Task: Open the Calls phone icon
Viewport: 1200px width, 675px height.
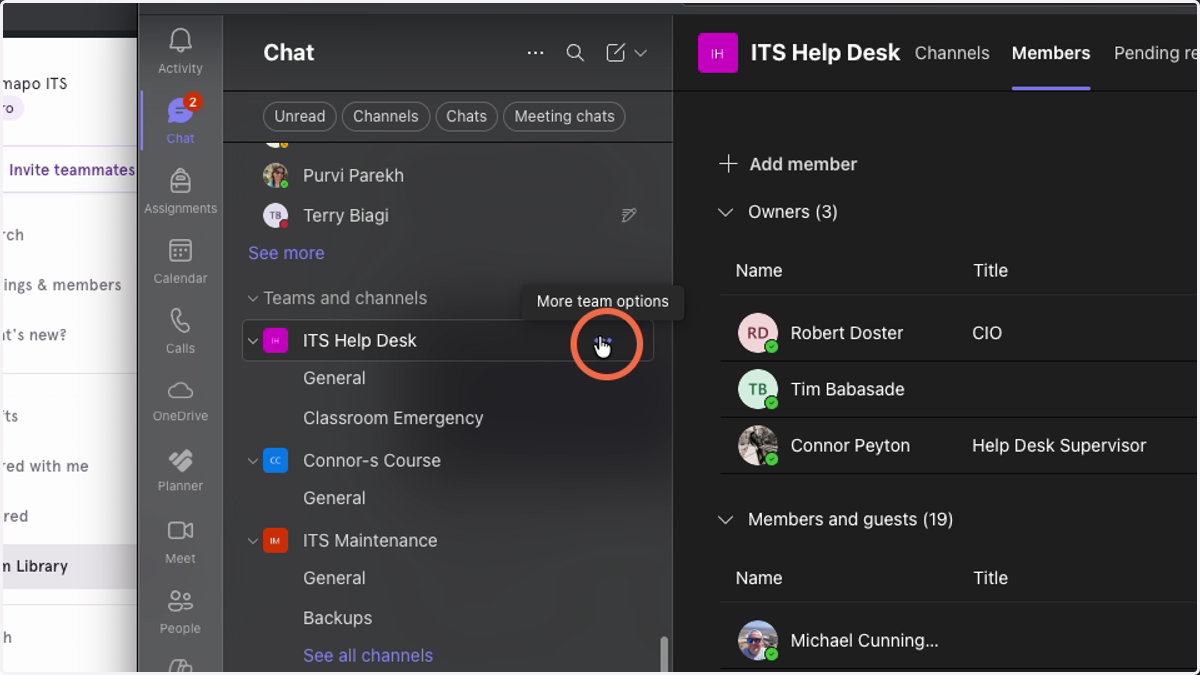Action: coord(180,320)
